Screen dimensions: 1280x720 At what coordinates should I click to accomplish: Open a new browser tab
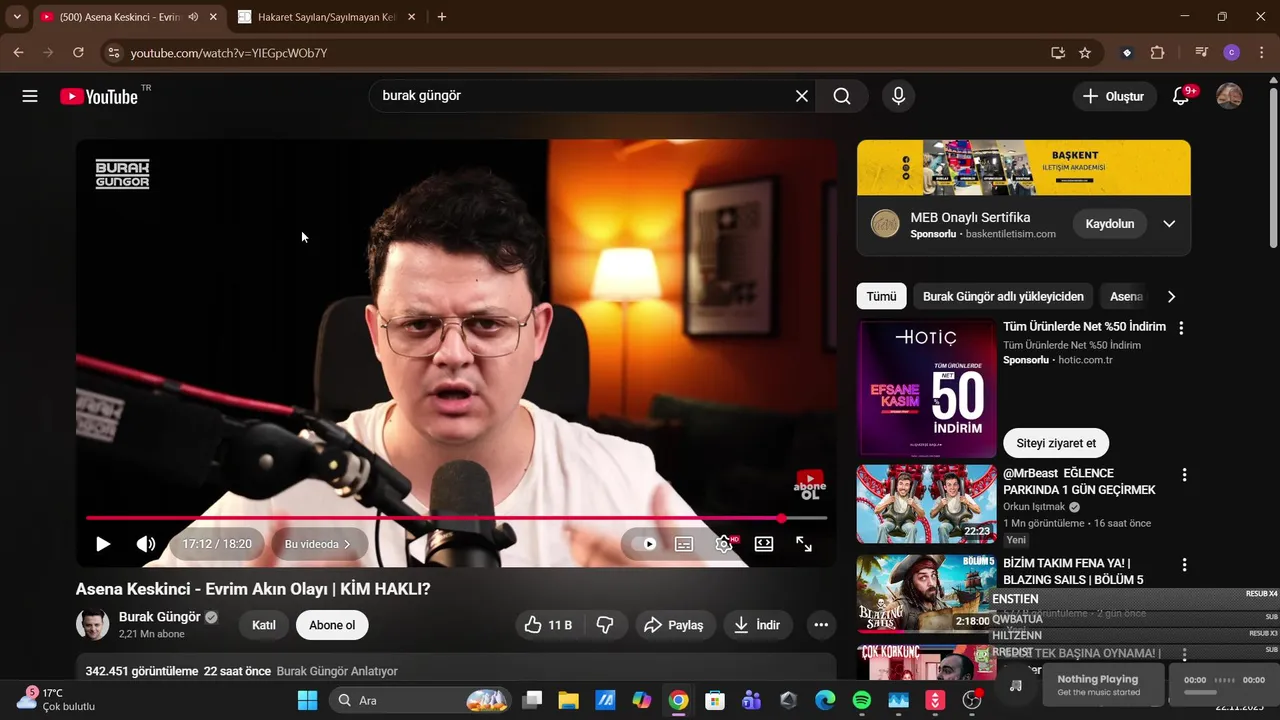[x=442, y=17]
